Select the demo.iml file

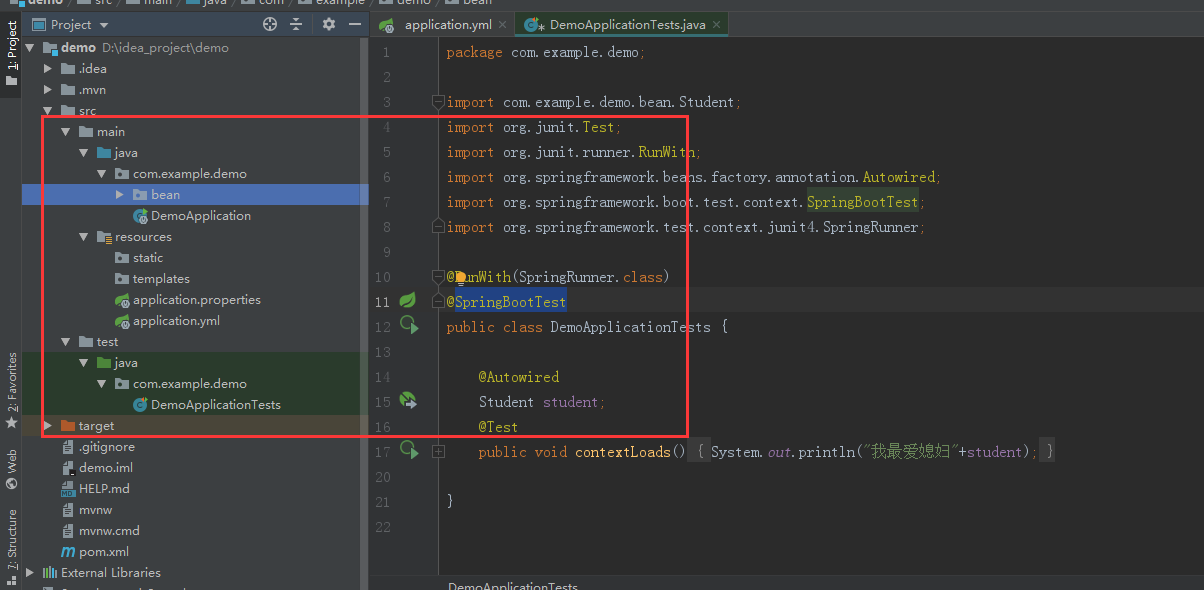tap(106, 467)
